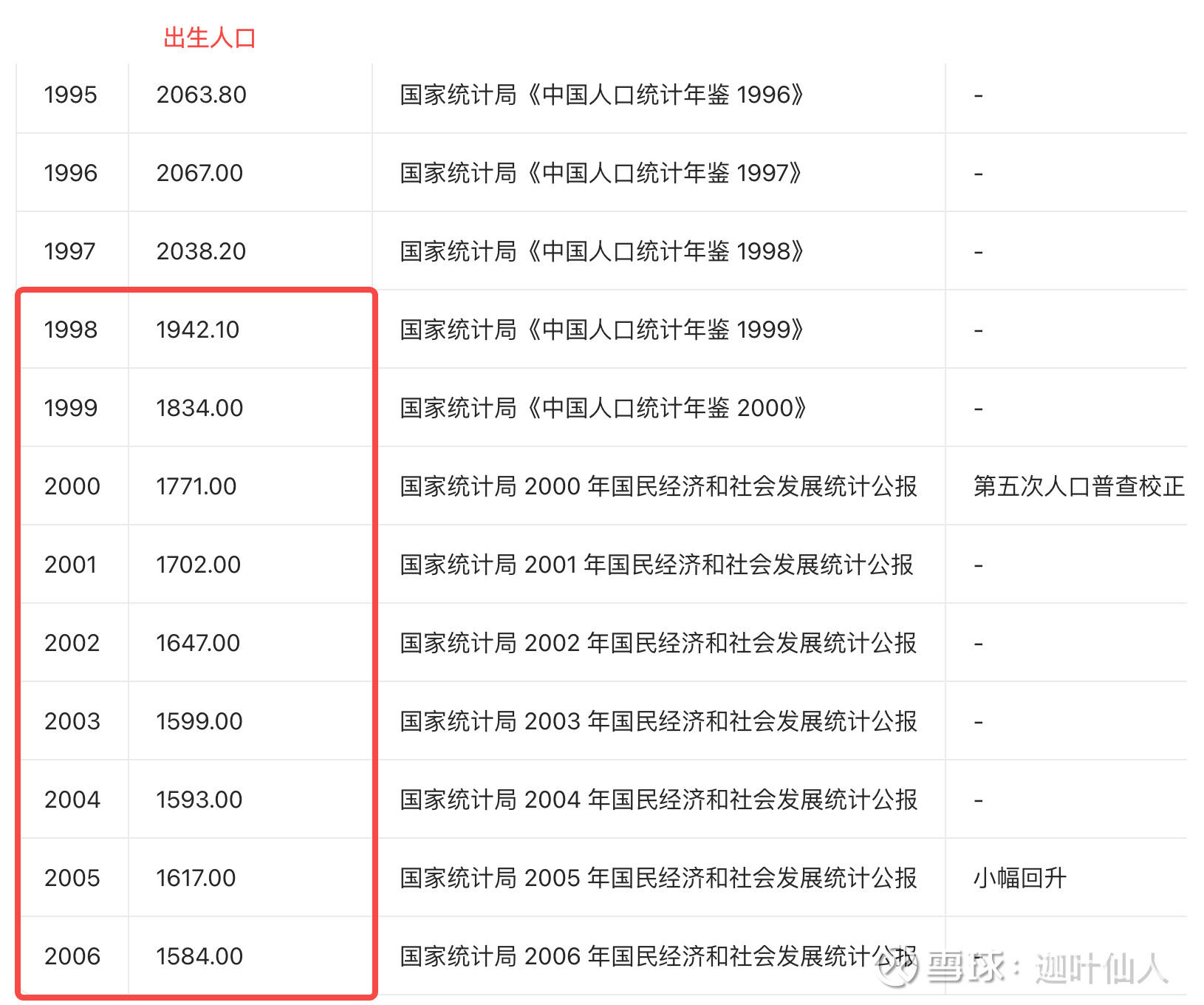This screenshot has height=1005, width=1204.
Task: Click the 1997 year cell
Action: [x=69, y=252]
